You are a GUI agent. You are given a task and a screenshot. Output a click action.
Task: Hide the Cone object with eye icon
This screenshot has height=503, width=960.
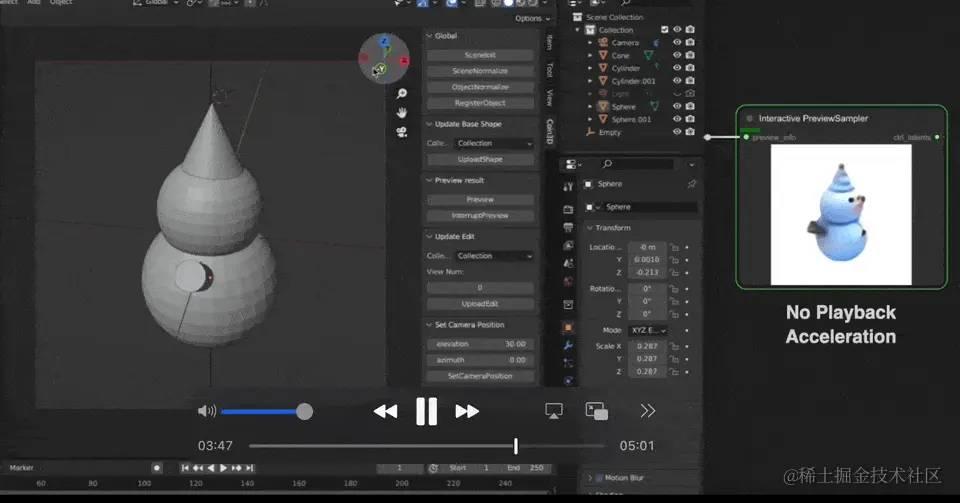677,55
